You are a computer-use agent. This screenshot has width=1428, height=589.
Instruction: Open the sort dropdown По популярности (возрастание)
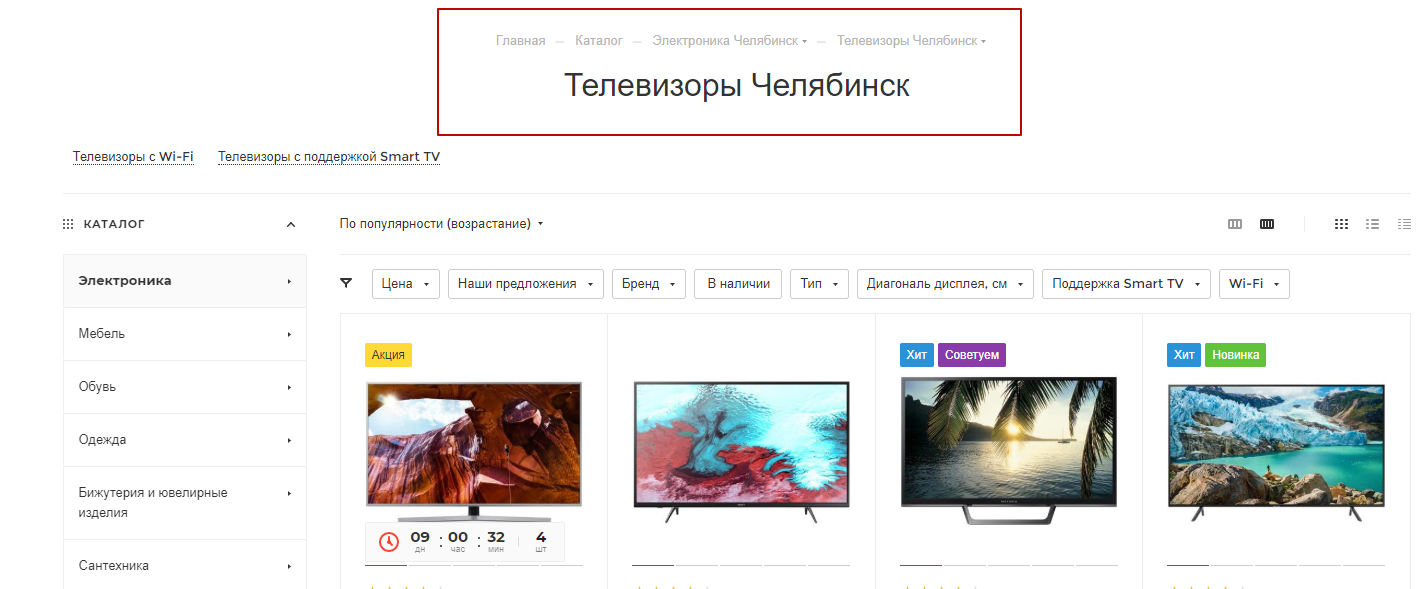(441, 224)
